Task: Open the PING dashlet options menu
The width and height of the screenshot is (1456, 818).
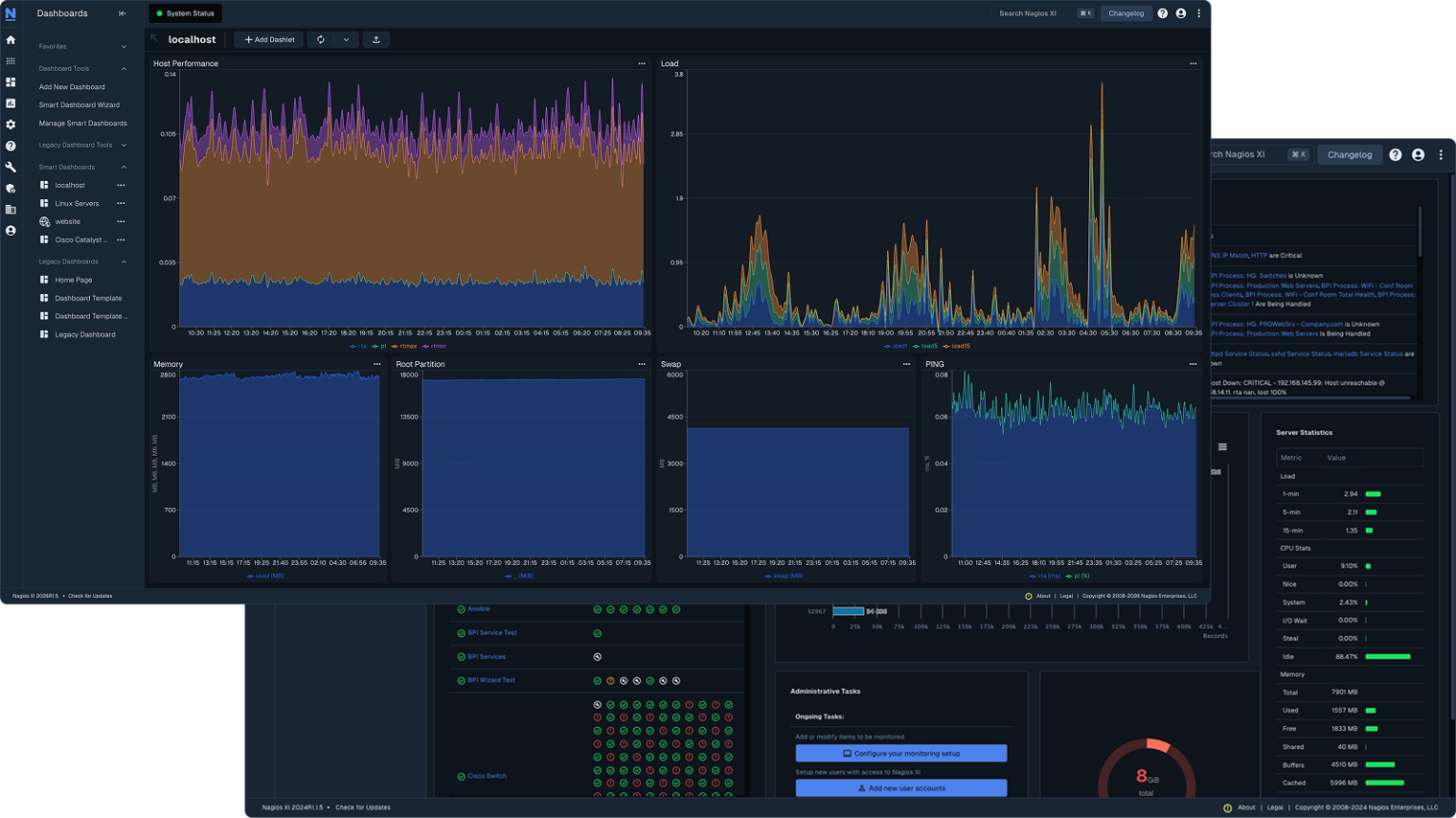Action: click(x=1193, y=364)
